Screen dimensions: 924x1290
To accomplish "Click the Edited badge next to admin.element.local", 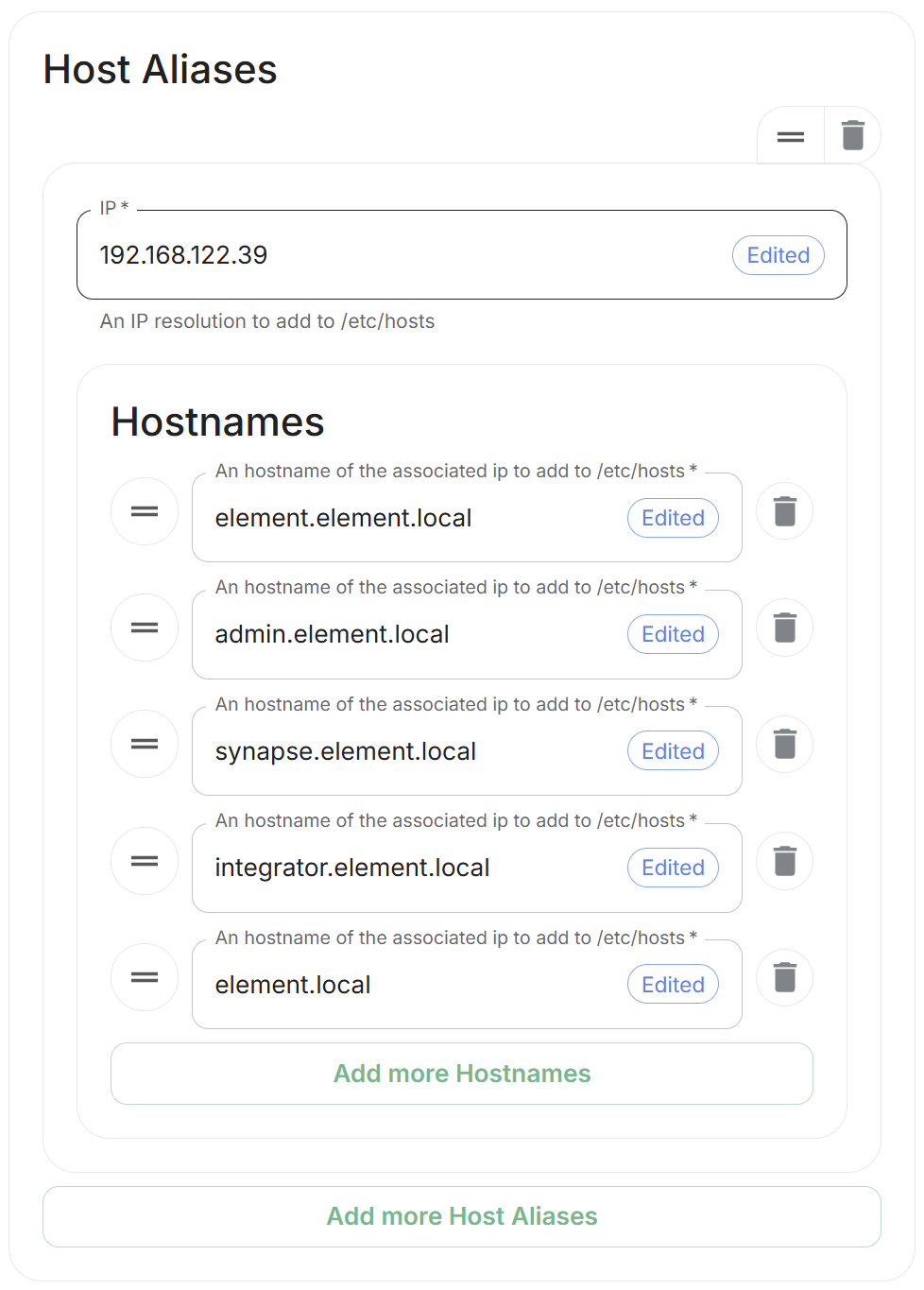I will pos(674,634).
